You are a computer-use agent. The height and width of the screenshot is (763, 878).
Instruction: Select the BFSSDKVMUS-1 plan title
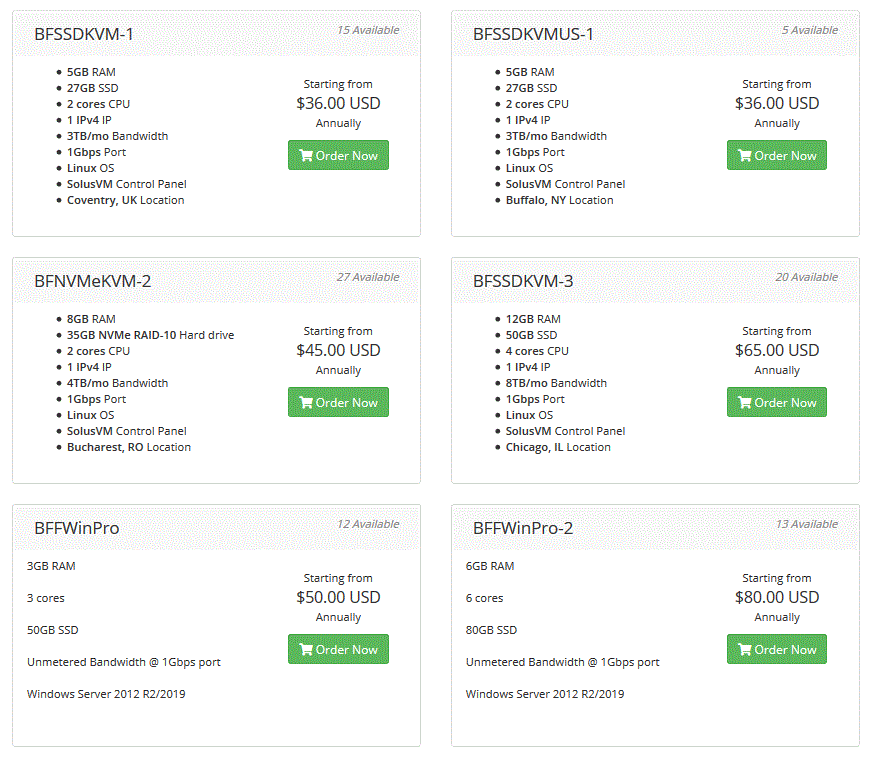tap(533, 34)
